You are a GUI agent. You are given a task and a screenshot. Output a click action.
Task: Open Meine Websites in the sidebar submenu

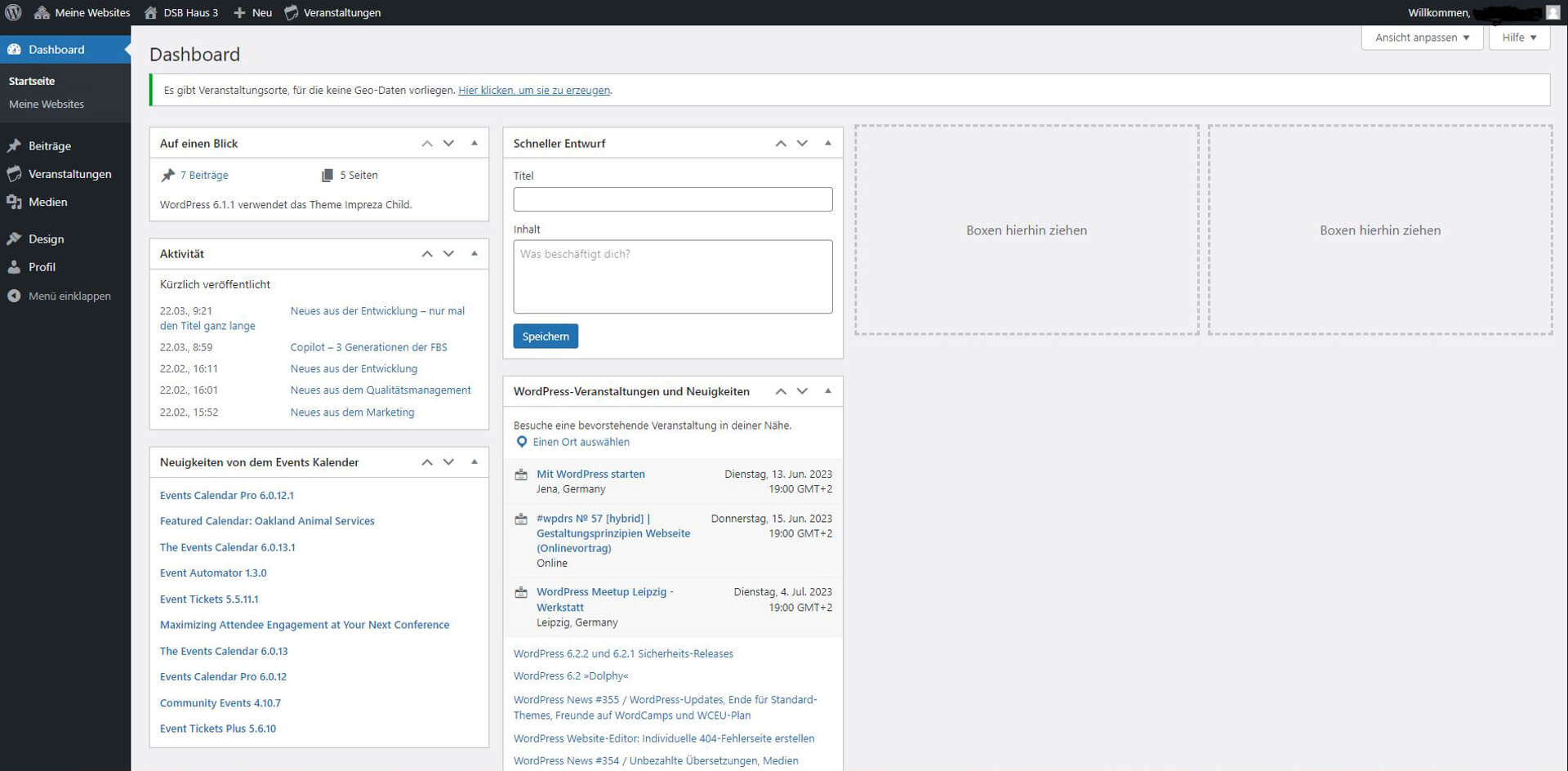point(47,104)
